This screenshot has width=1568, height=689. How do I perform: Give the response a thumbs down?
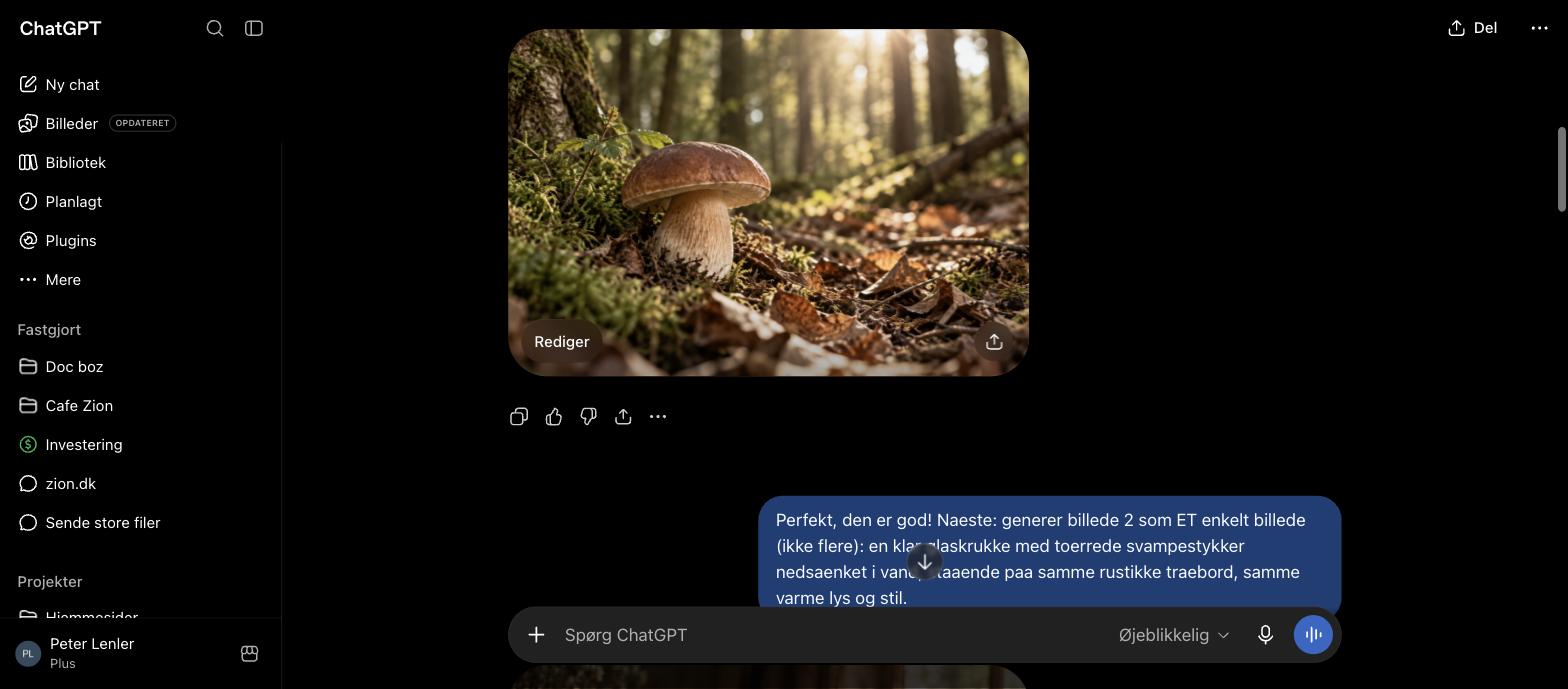(589, 417)
